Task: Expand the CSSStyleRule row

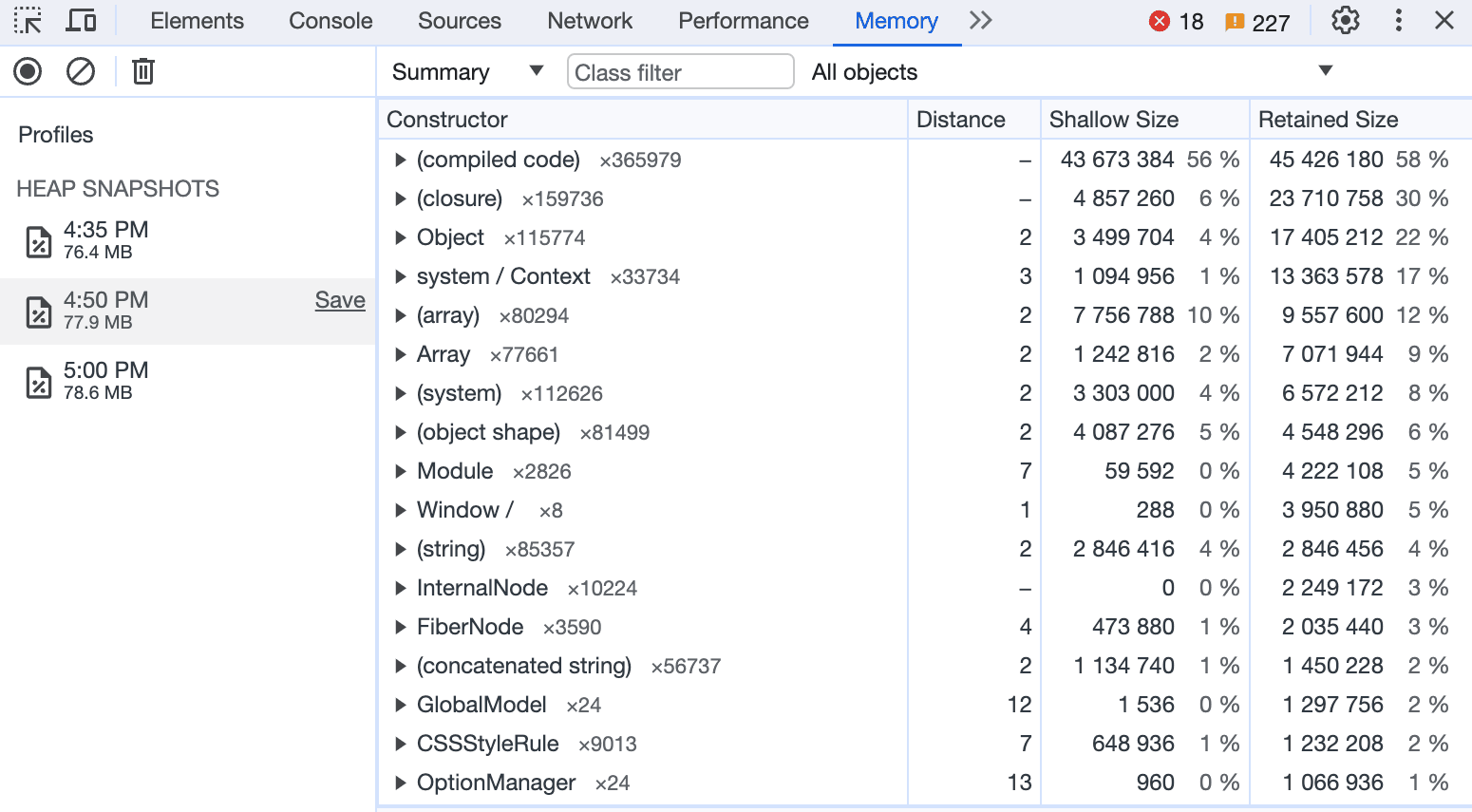Action: pyautogui.click(x=400, y=745)
